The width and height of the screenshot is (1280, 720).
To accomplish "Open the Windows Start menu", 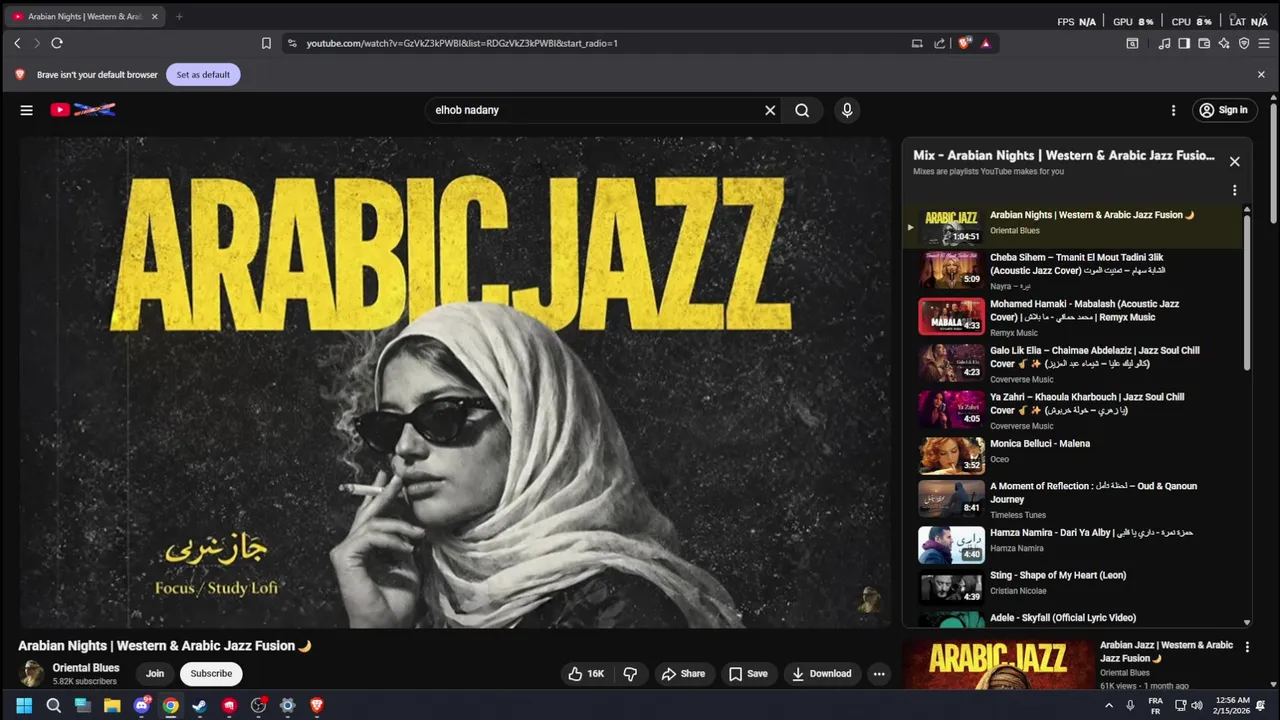I will pos(24,705).
